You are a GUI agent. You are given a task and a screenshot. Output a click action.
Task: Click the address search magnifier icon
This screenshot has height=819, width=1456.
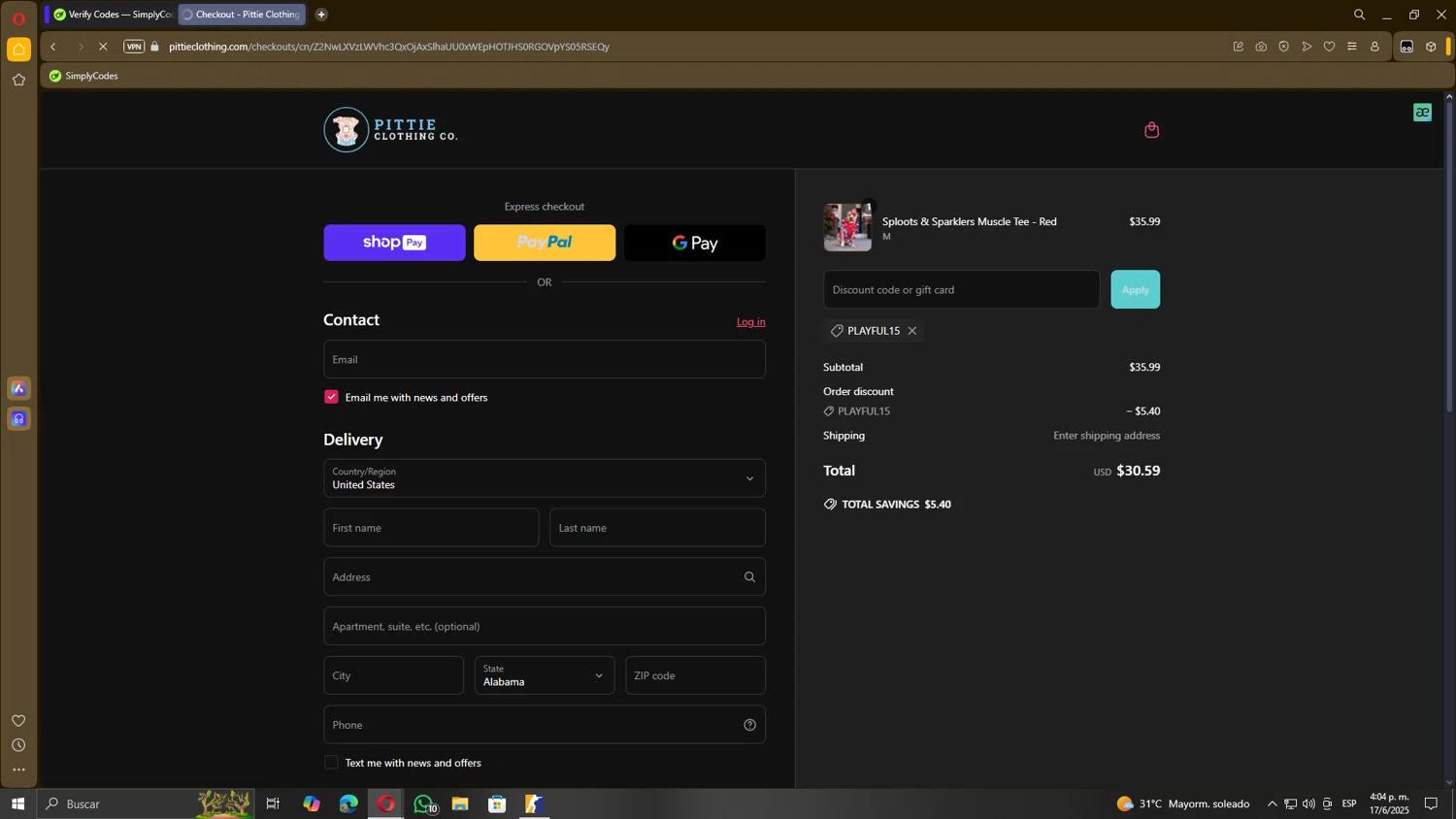[749, 577]
